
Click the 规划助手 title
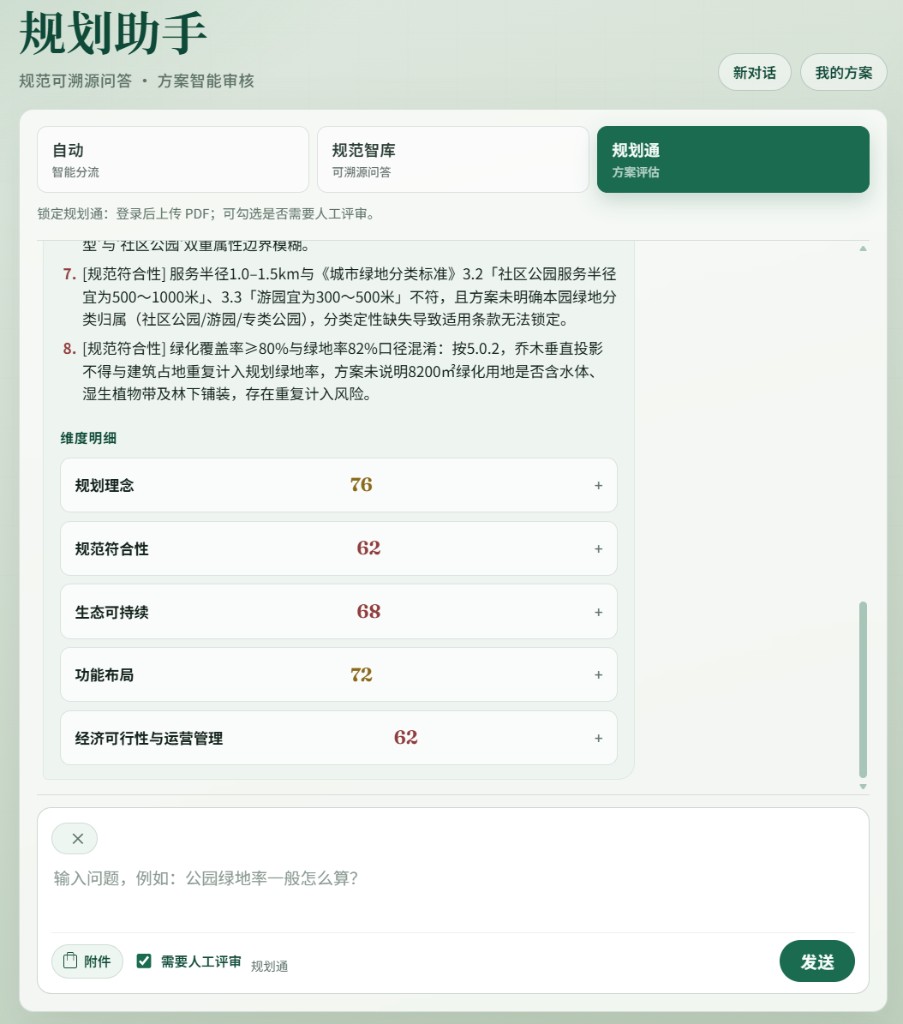113,33
